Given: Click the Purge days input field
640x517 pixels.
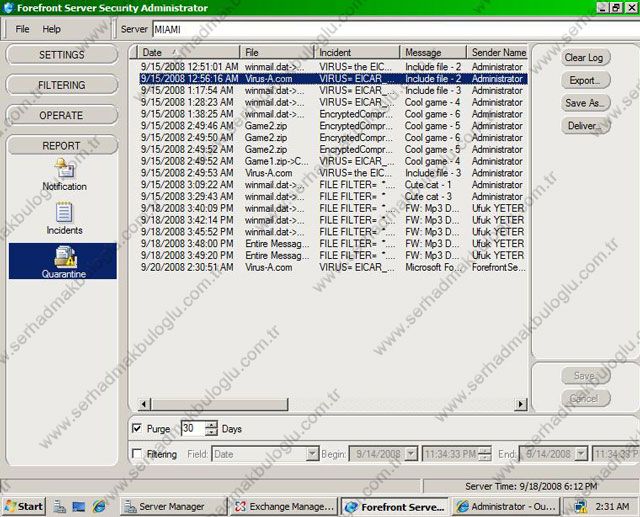Looking at the screenshot, I should coord(193,428).
